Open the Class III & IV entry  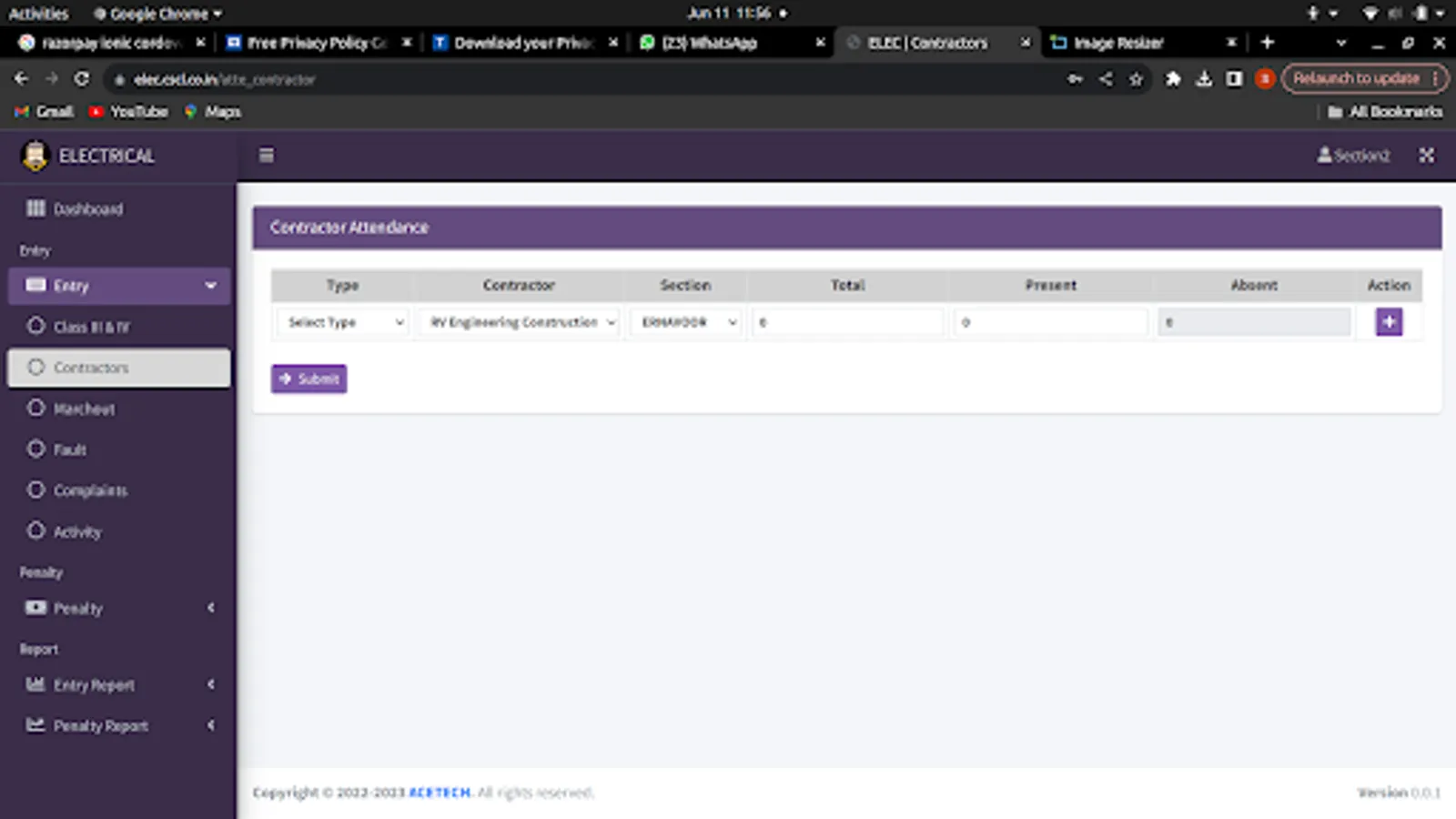tap(118, 327)
